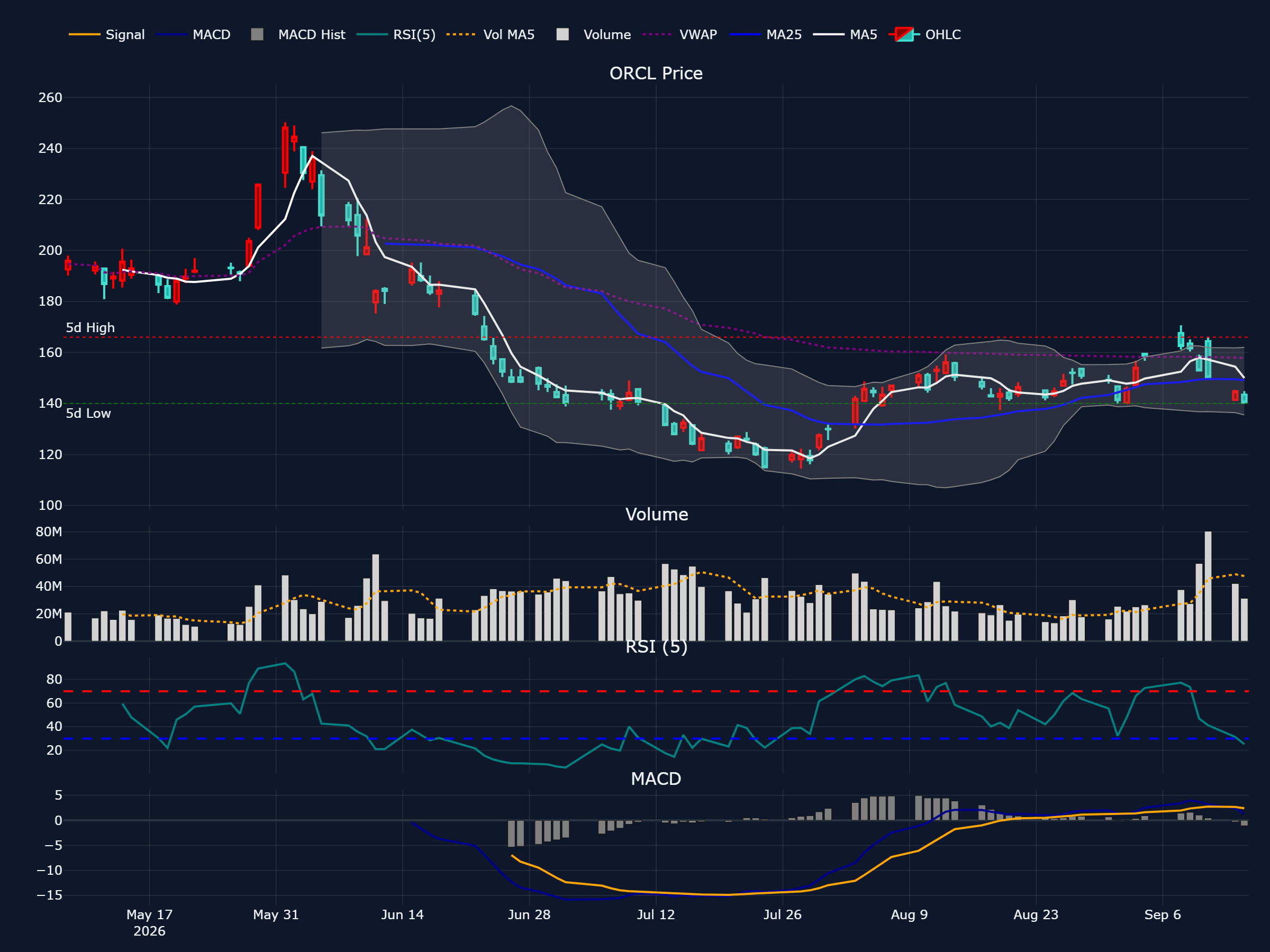Click the 180 price axis label
Viewport: 1270px width, 952px height.
point(50,301)
